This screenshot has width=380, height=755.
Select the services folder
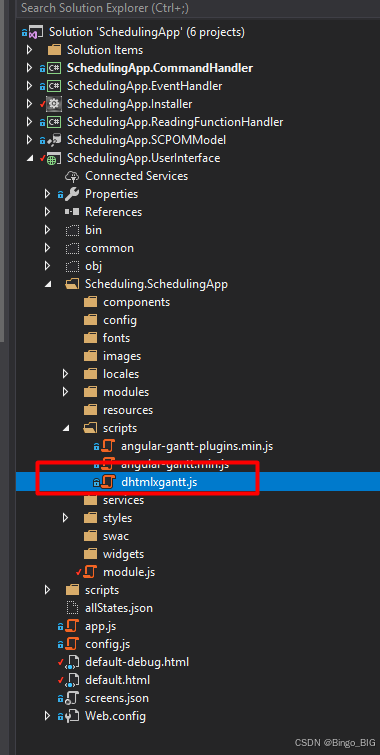(123, 500)
